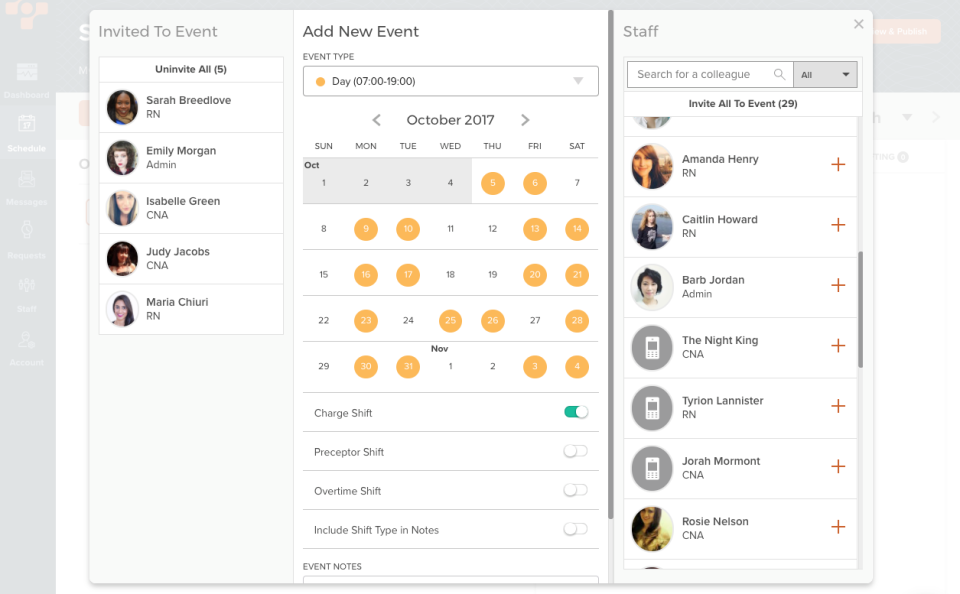This screenshot has height=594, width=960.
Task: Select October 5 on the calendar
Action: (x=492, y=184)
